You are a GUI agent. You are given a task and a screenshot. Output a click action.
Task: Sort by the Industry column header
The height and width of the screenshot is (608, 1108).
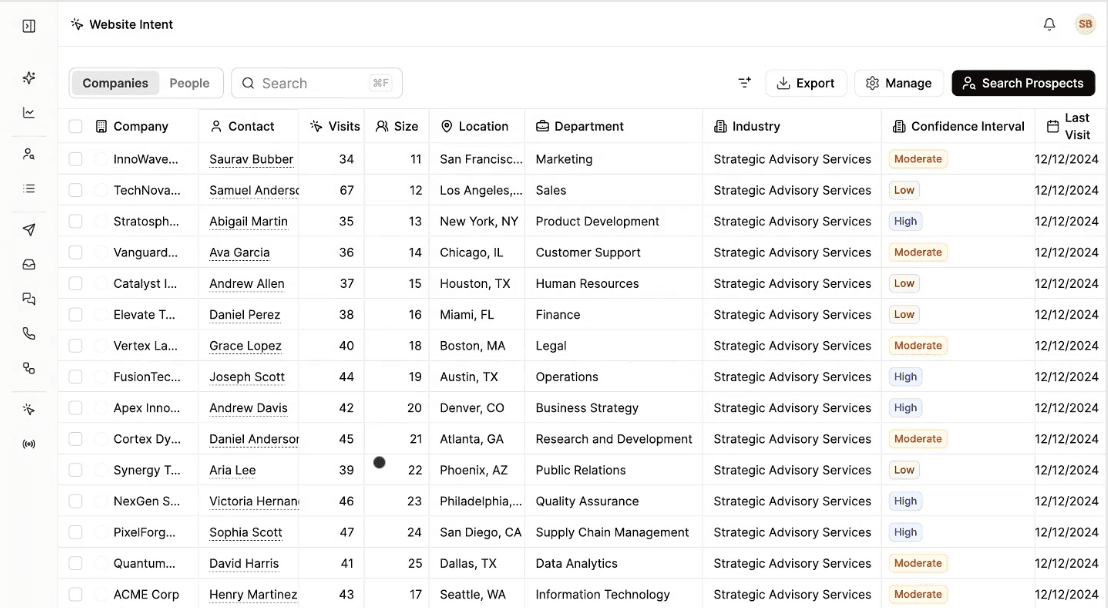(x=756, y=127)
